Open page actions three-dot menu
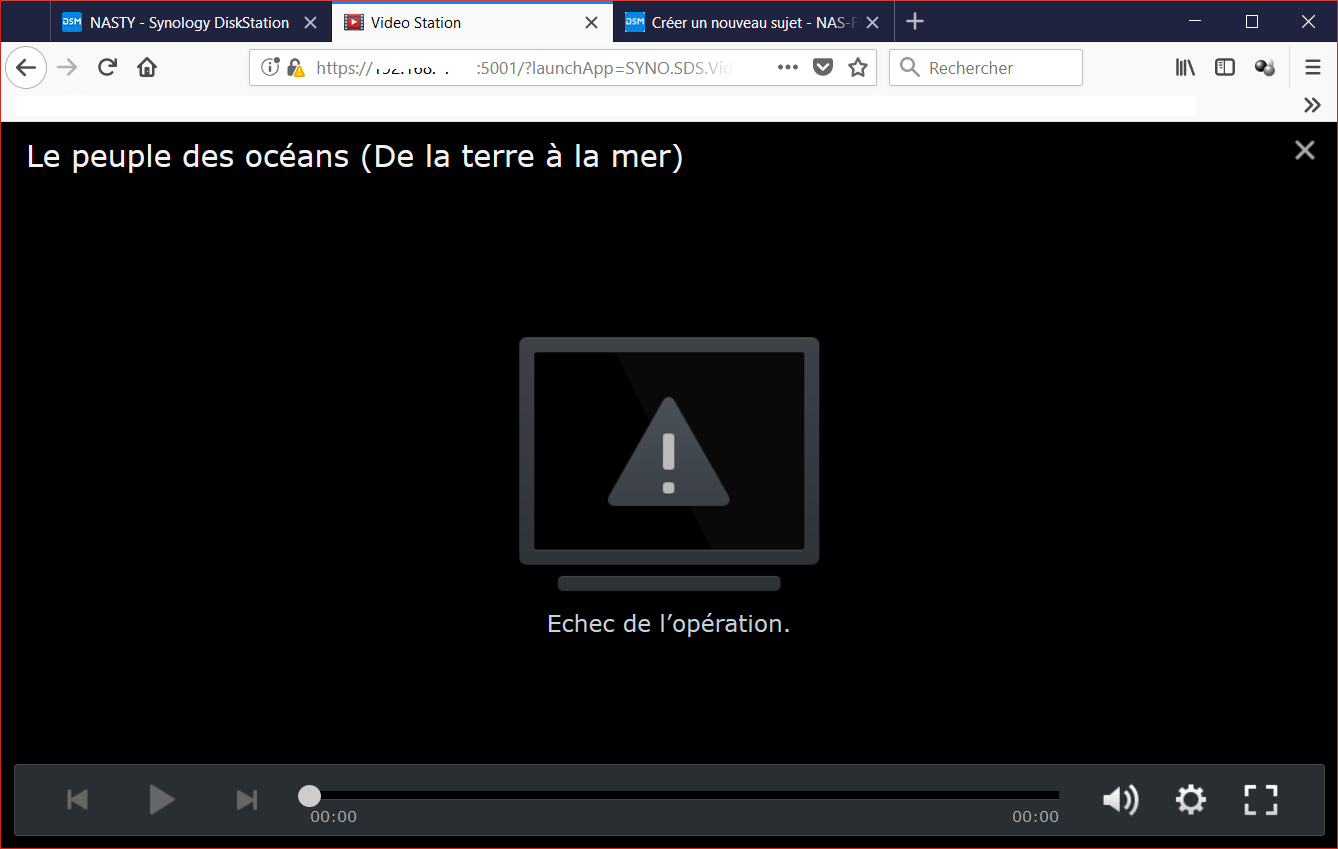Image resolution: width=1338 pixels, height=849 pixels. [x=788, y=67]
